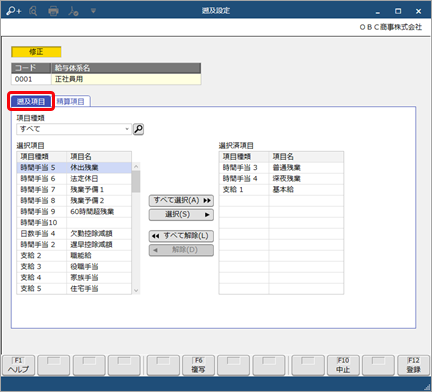Click the F10 中止 function key button

343,365
